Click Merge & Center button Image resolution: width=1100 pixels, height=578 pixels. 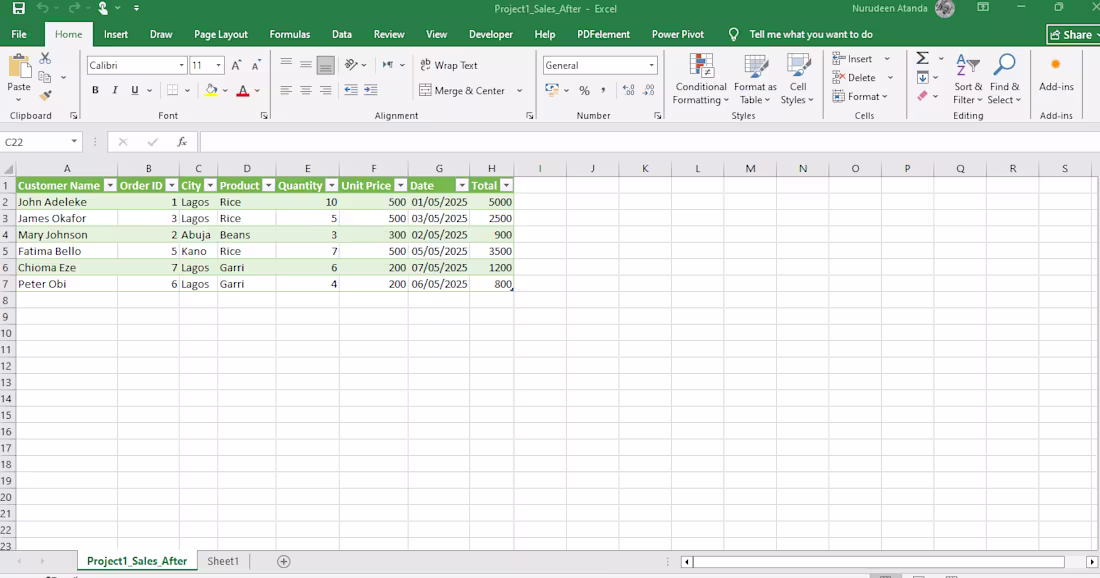(462, 90)
